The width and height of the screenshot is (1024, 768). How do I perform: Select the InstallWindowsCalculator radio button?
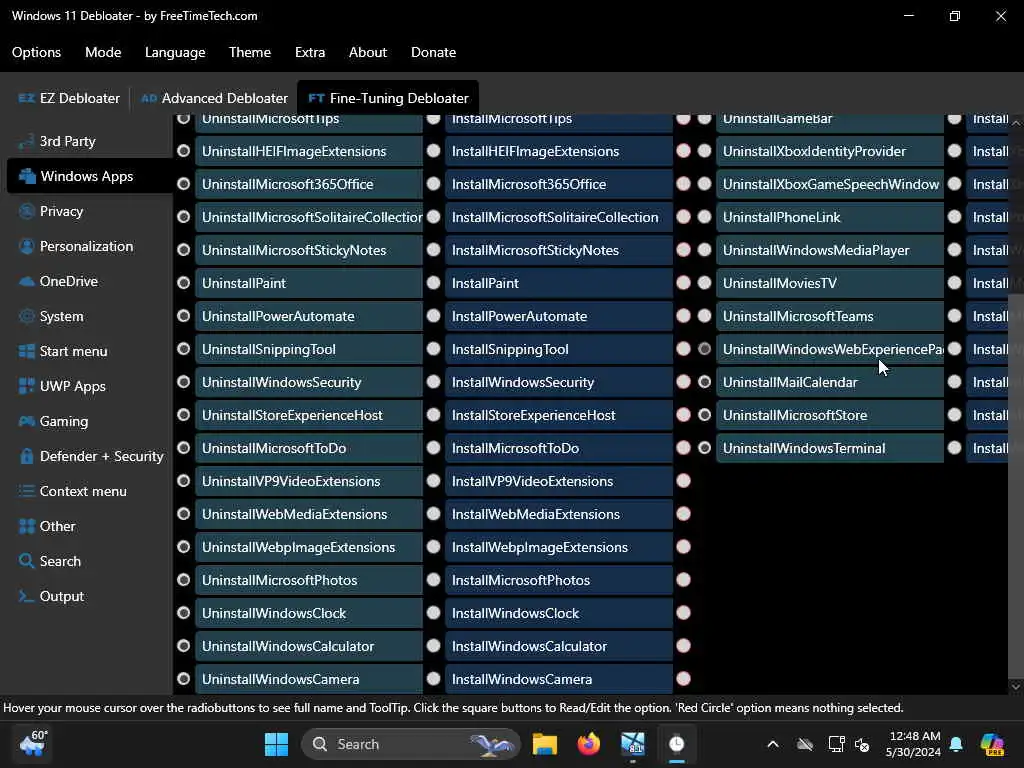click(x=433, y=646)
